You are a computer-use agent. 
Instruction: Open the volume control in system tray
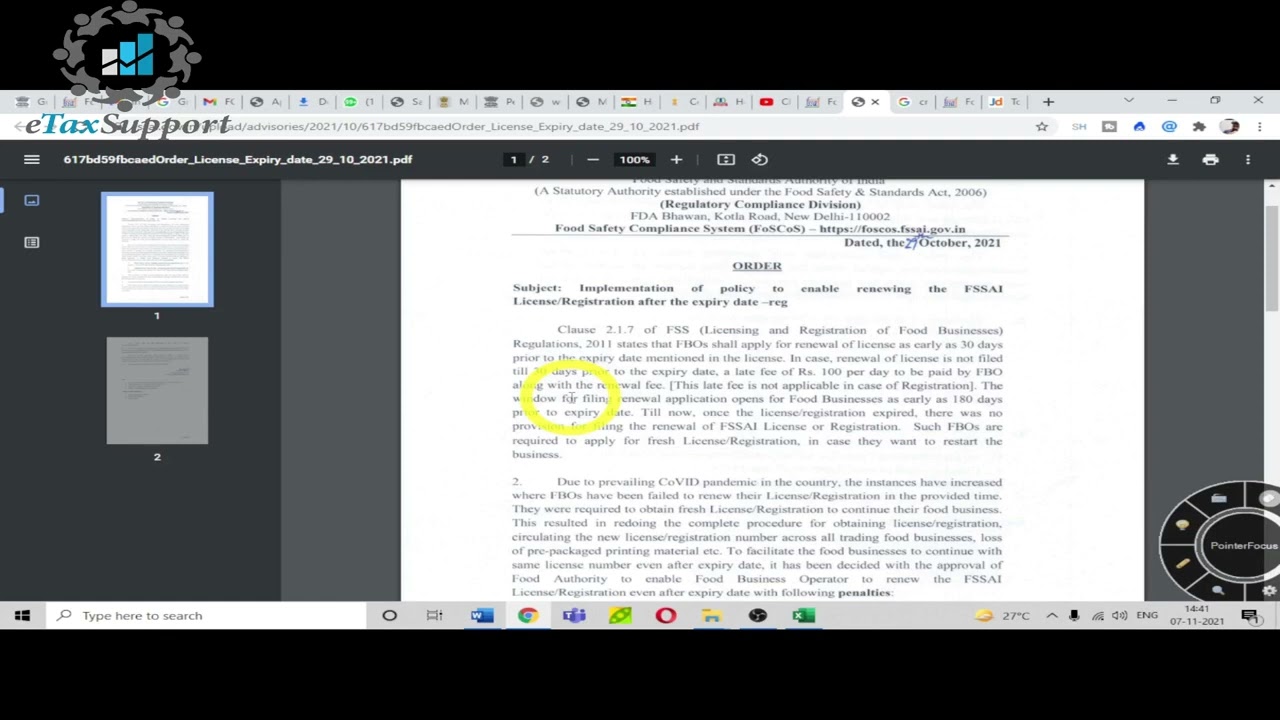(1119, 615)
